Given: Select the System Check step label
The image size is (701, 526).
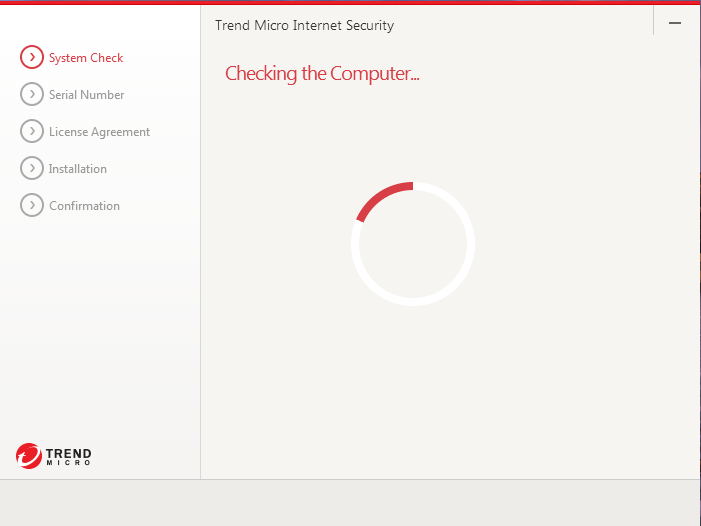Looking at the screenshot, I should (86, 58).
